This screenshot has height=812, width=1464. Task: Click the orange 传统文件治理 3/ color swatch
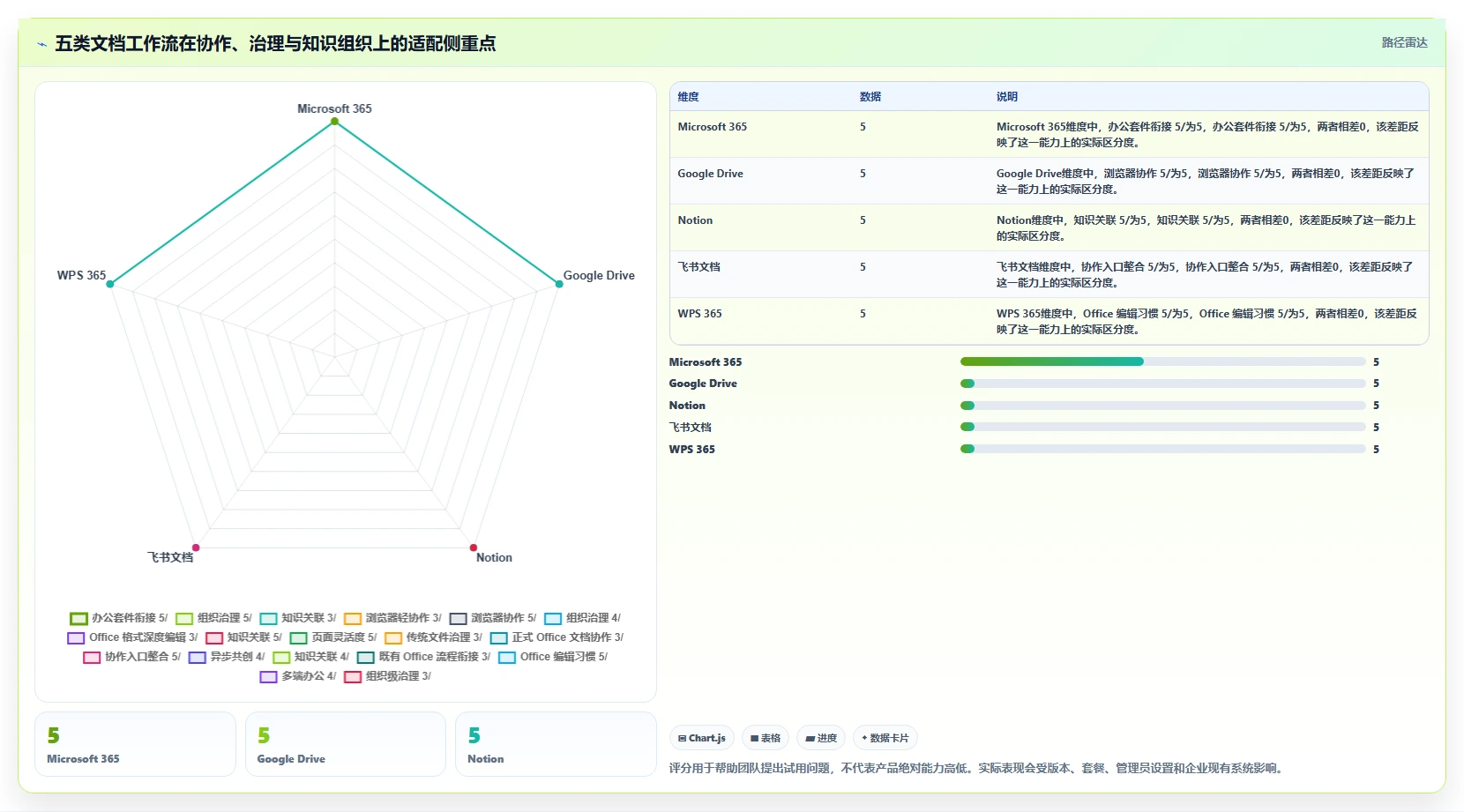coord(393,637)
